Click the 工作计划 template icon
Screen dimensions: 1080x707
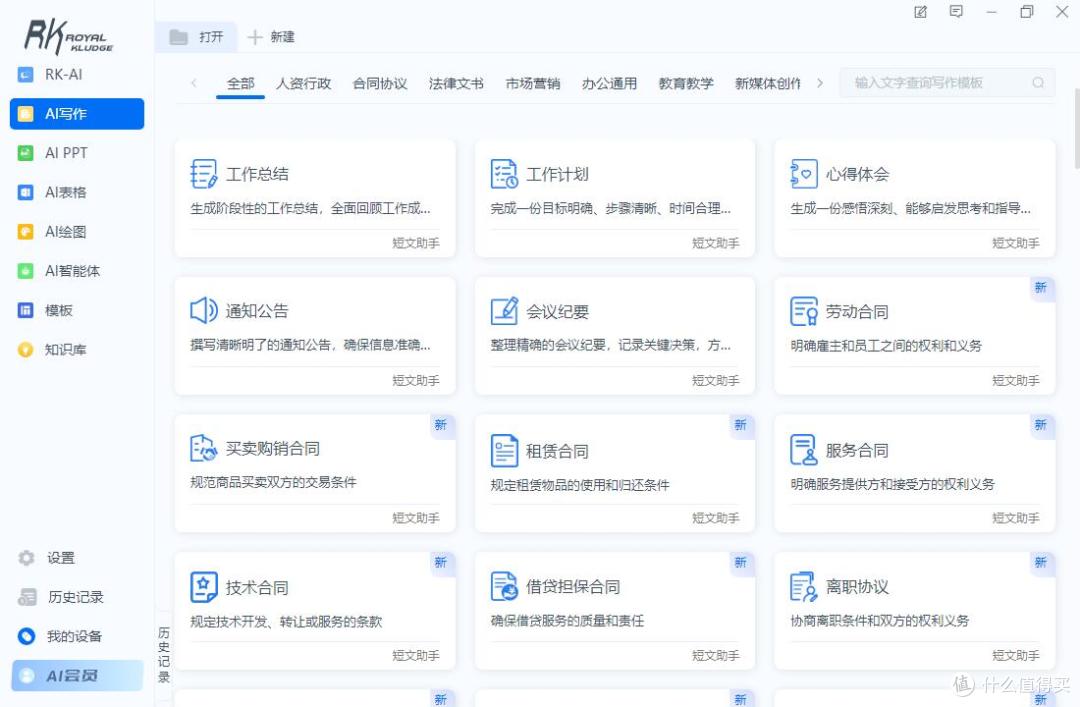(x=504, y=174)
